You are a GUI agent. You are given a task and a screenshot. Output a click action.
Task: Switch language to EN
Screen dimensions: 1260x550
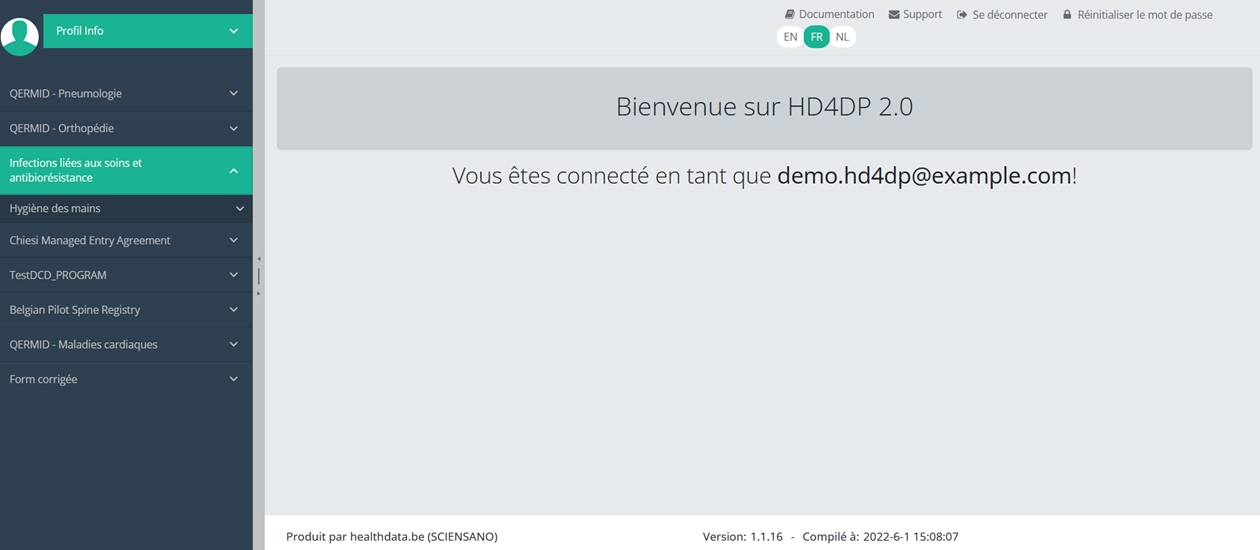click(x=790, y=37)
